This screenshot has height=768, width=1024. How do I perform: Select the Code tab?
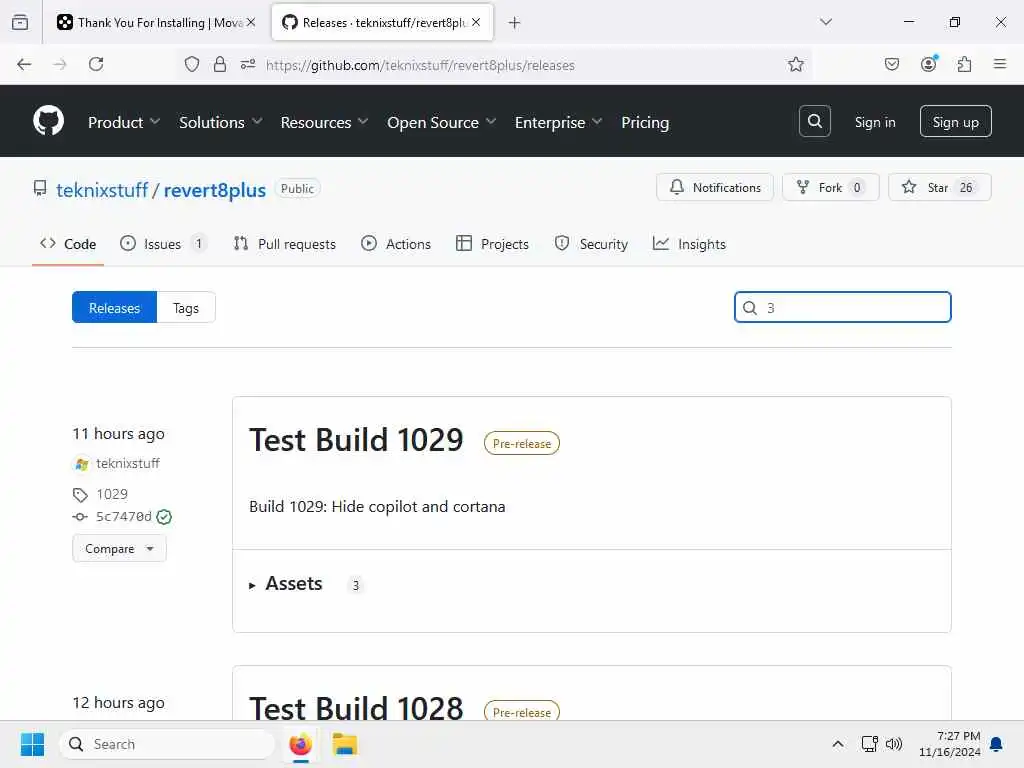pyautogui.click(x=68, y=244)
